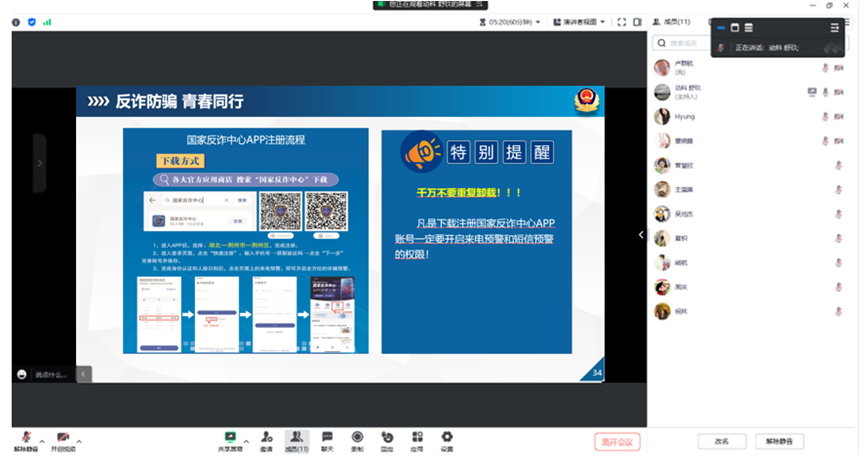Toggle the 成员(11) members panel icon
The width and height of the screenshot is (865, 472).
[297, 437]
